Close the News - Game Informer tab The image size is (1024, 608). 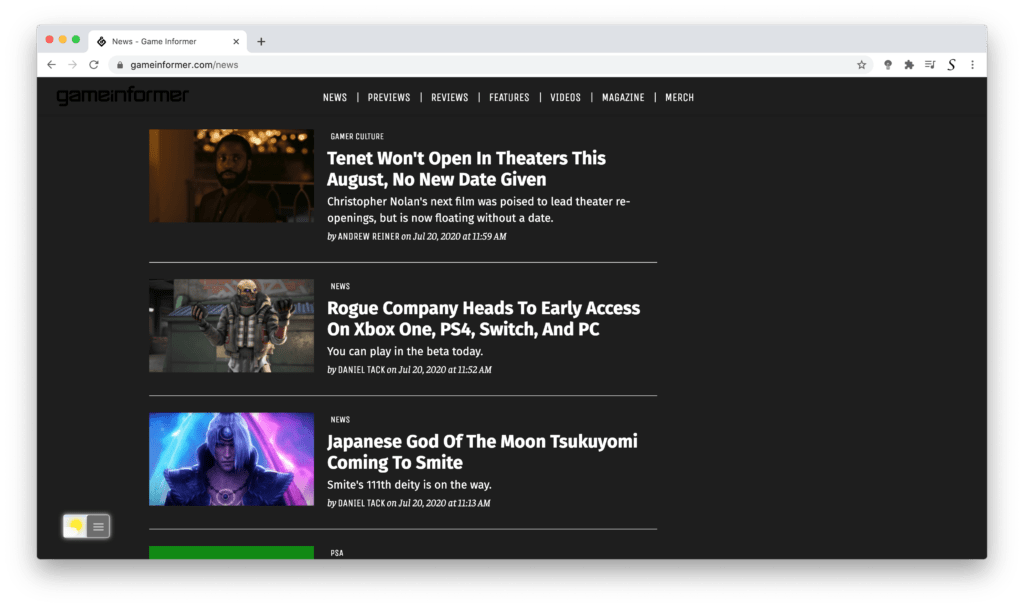pyautogui.click(x=236, y=41)
